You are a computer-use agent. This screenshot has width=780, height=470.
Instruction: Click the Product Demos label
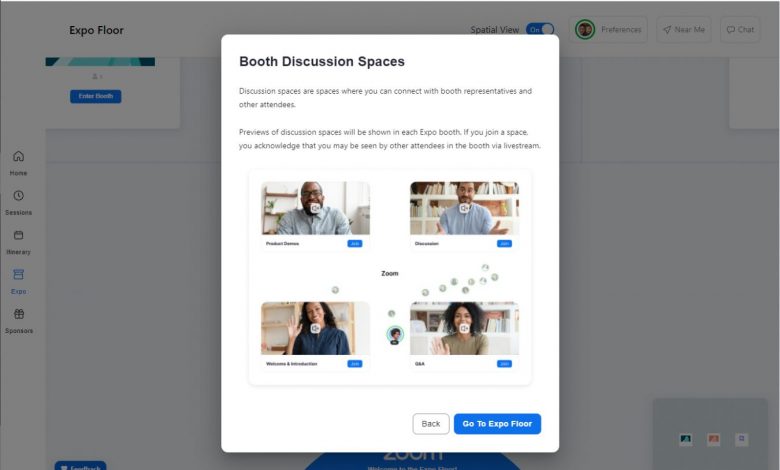(x=282, y=244)
